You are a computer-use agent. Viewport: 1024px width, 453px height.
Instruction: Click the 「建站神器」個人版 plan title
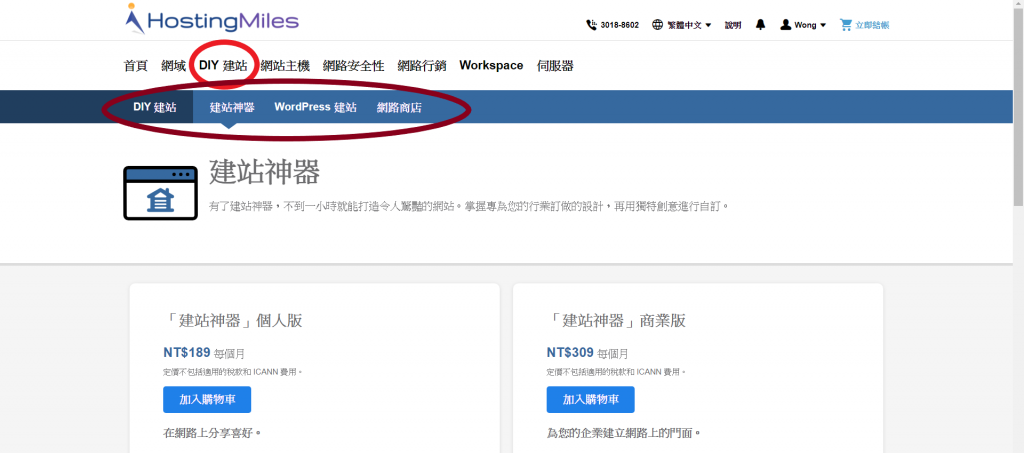[232, 320]
